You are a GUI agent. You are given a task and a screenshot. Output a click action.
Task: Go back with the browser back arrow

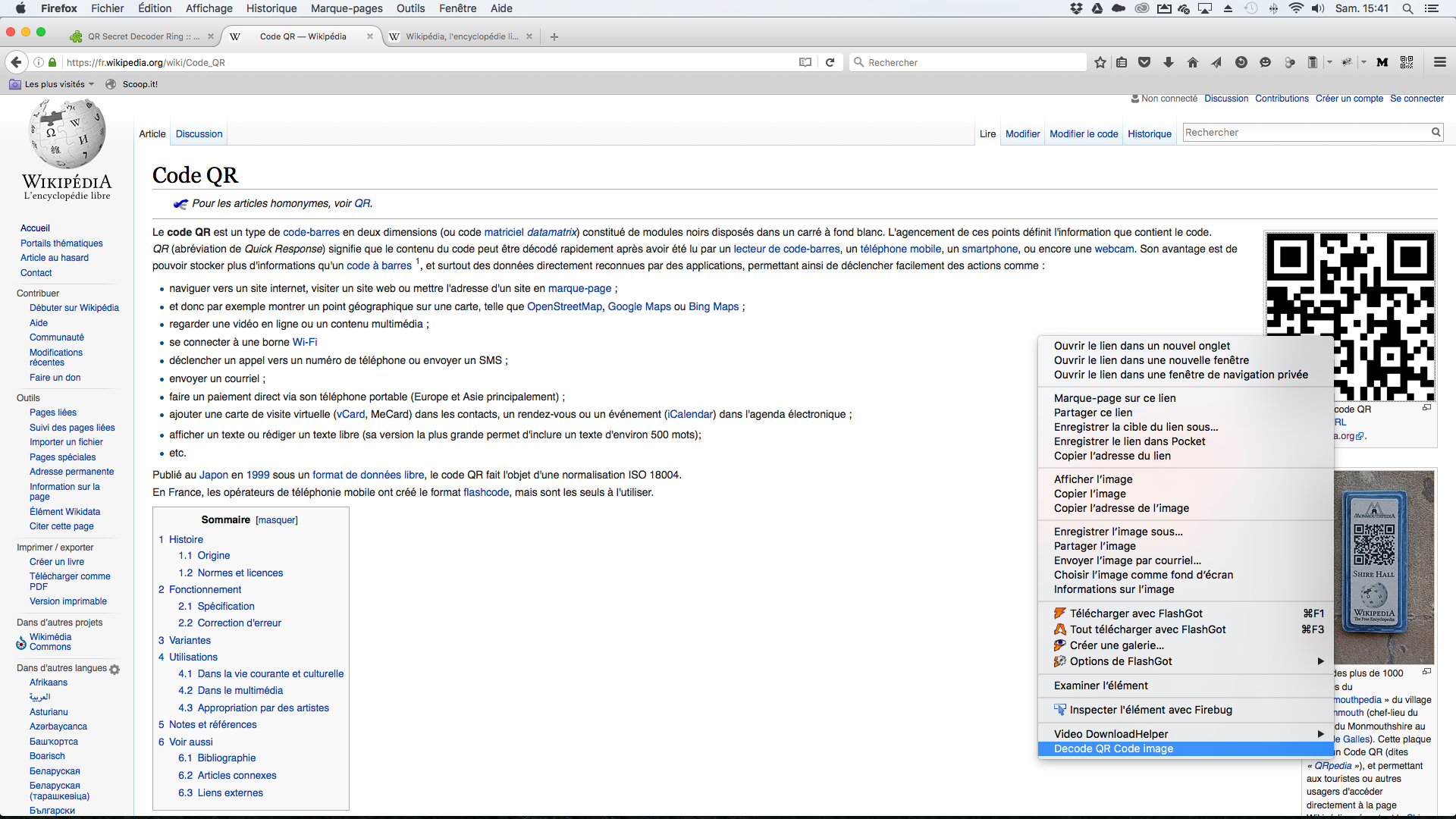click(16, 62)
